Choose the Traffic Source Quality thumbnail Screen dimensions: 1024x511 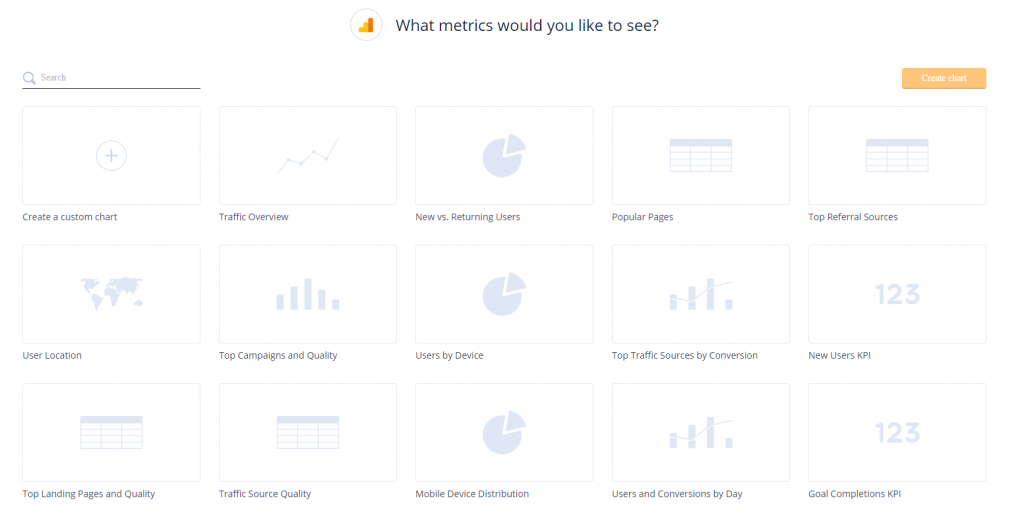tap(307, 432)
